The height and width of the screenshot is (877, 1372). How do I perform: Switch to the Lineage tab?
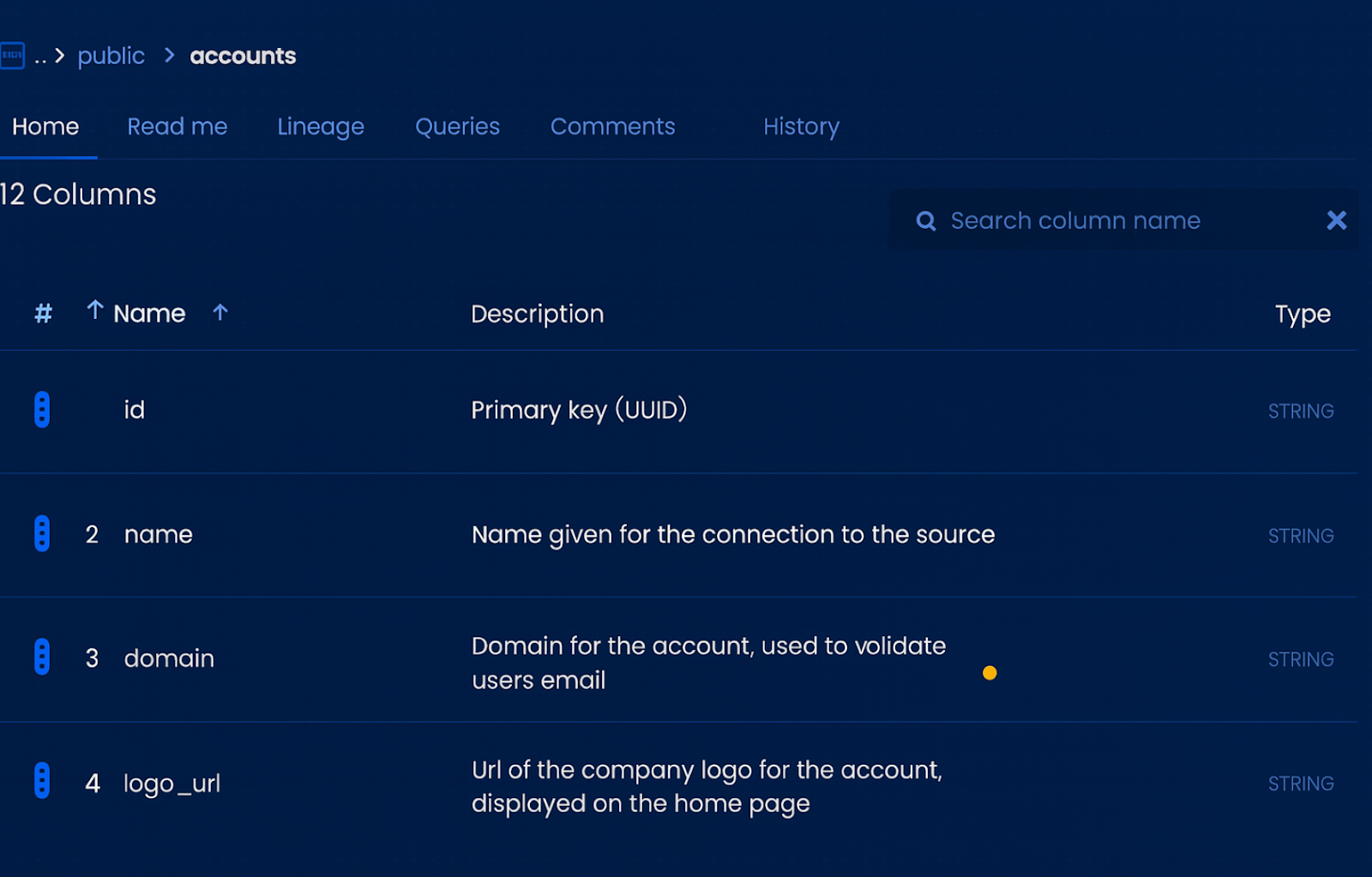(x=320, y=127)
